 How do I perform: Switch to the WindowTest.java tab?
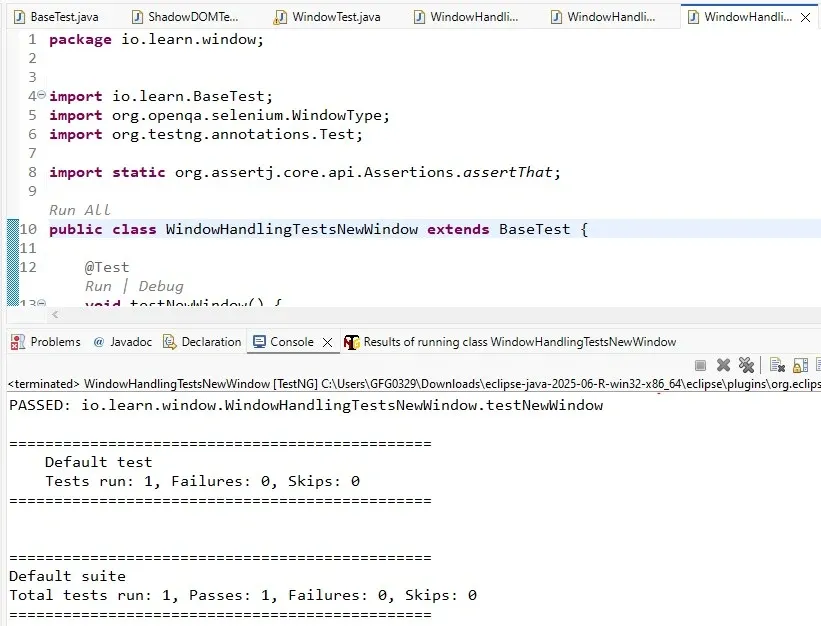coord(328,17)
